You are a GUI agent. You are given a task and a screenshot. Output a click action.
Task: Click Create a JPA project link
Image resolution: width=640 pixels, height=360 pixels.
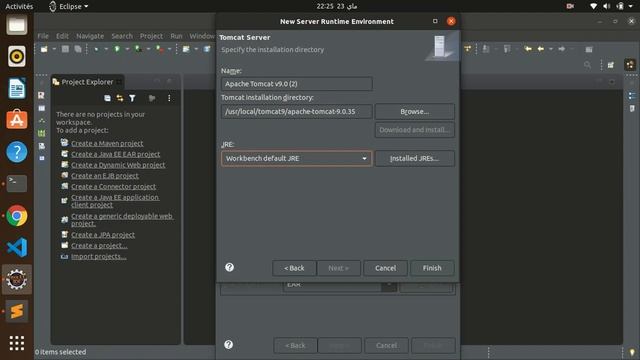coord(103,235)
